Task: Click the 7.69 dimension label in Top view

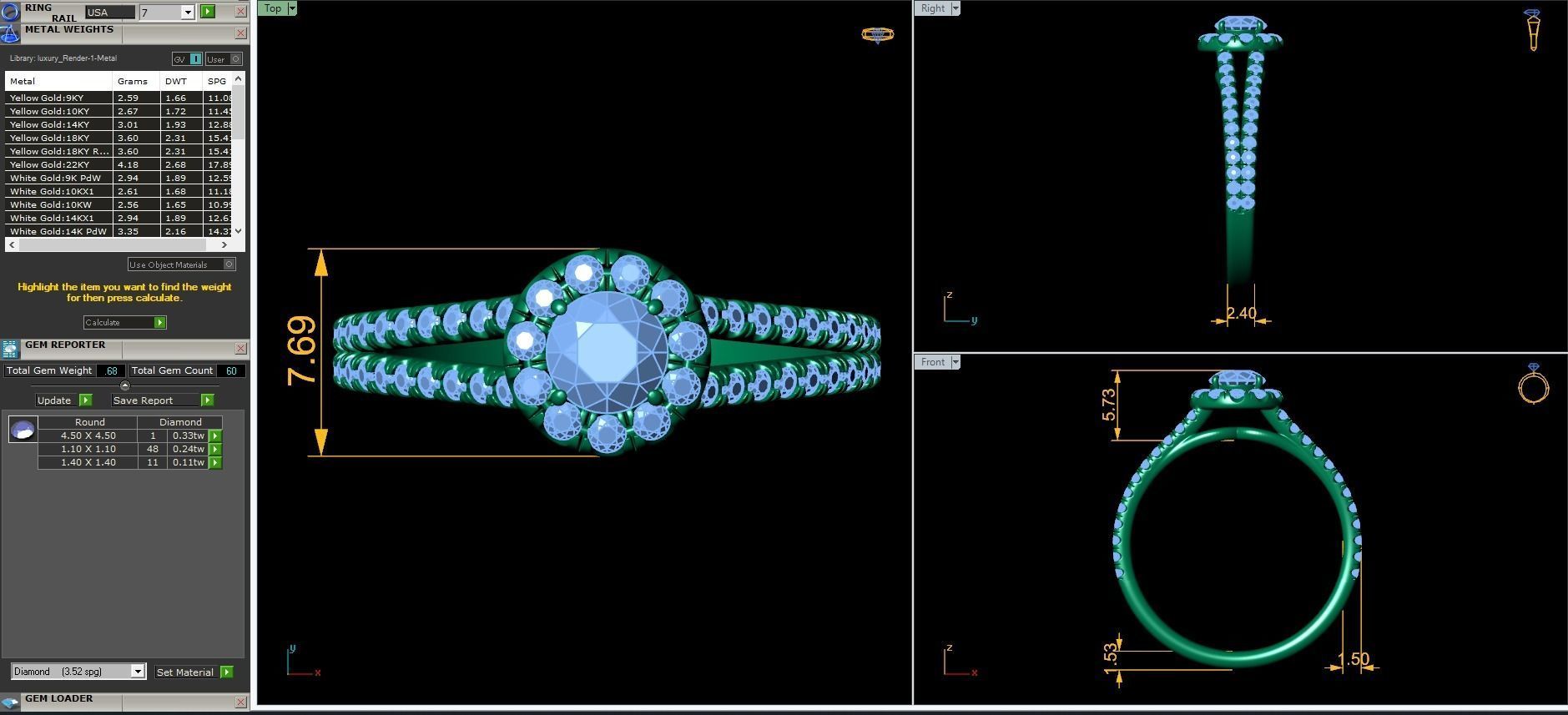Action: [x=301, y=350]
